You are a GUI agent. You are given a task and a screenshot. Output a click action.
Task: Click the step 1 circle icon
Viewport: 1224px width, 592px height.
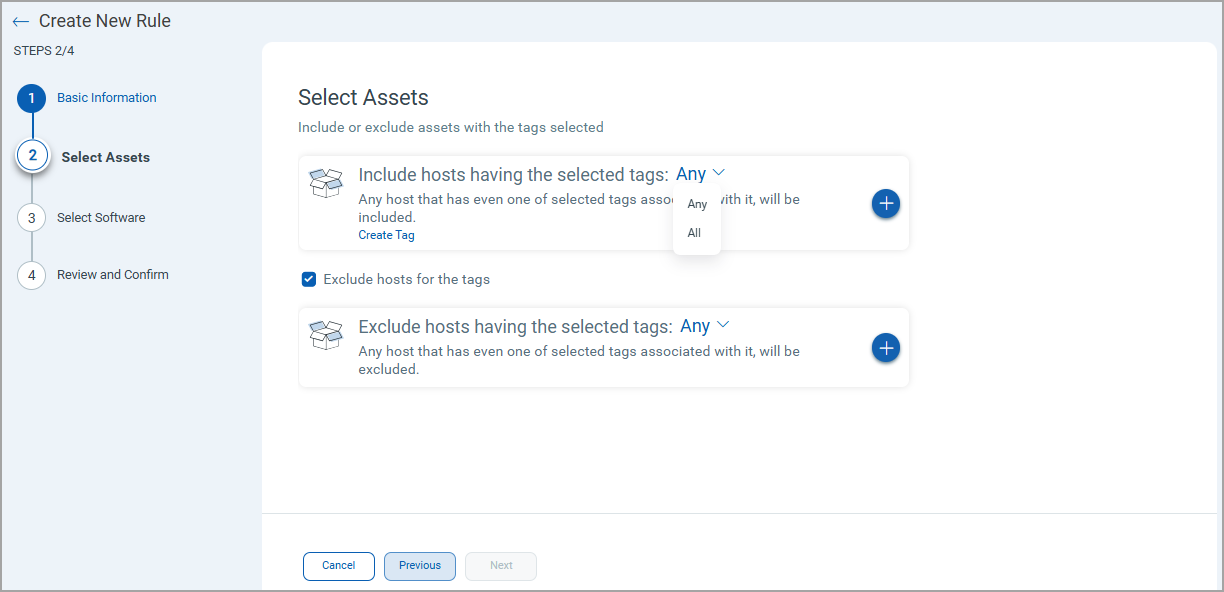pos(32,98)
